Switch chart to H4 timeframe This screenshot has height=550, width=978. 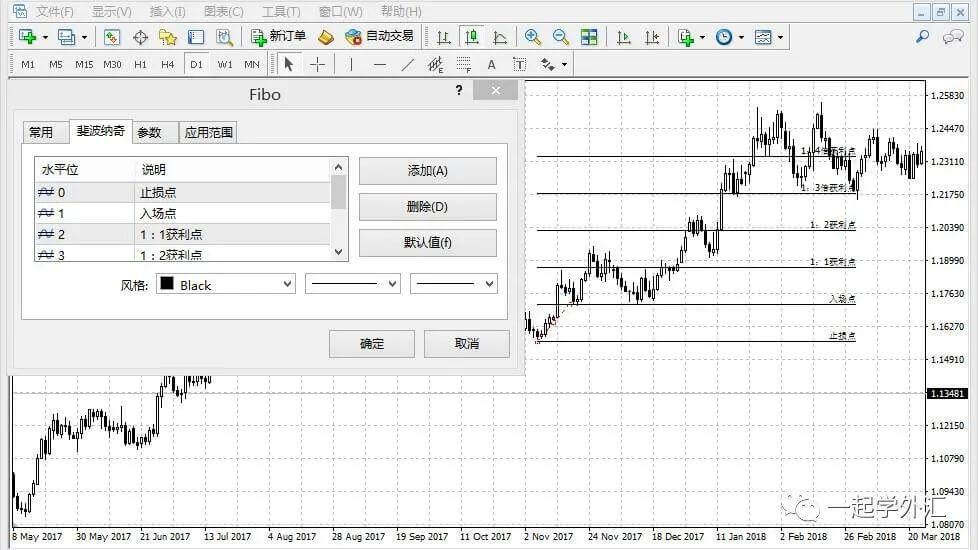click(x=167, y=64)
